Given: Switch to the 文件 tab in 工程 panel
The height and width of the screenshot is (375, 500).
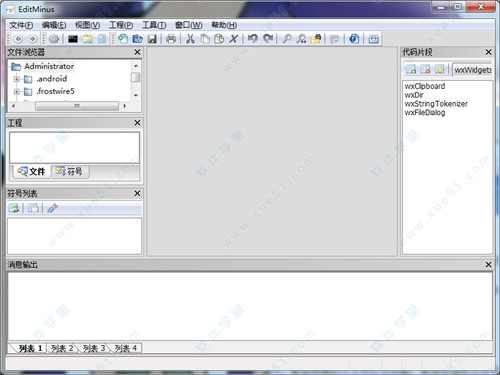Looking at the screenshot, I should click(x=32, y=172).
